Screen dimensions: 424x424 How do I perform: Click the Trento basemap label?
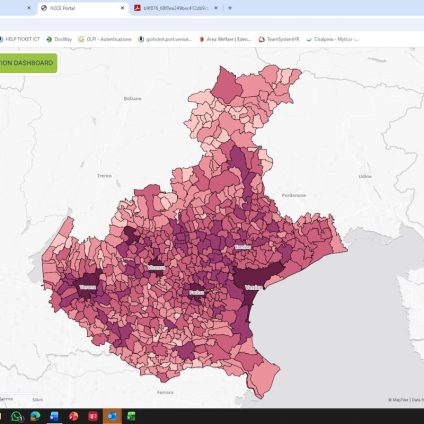(x=104, y=175)
